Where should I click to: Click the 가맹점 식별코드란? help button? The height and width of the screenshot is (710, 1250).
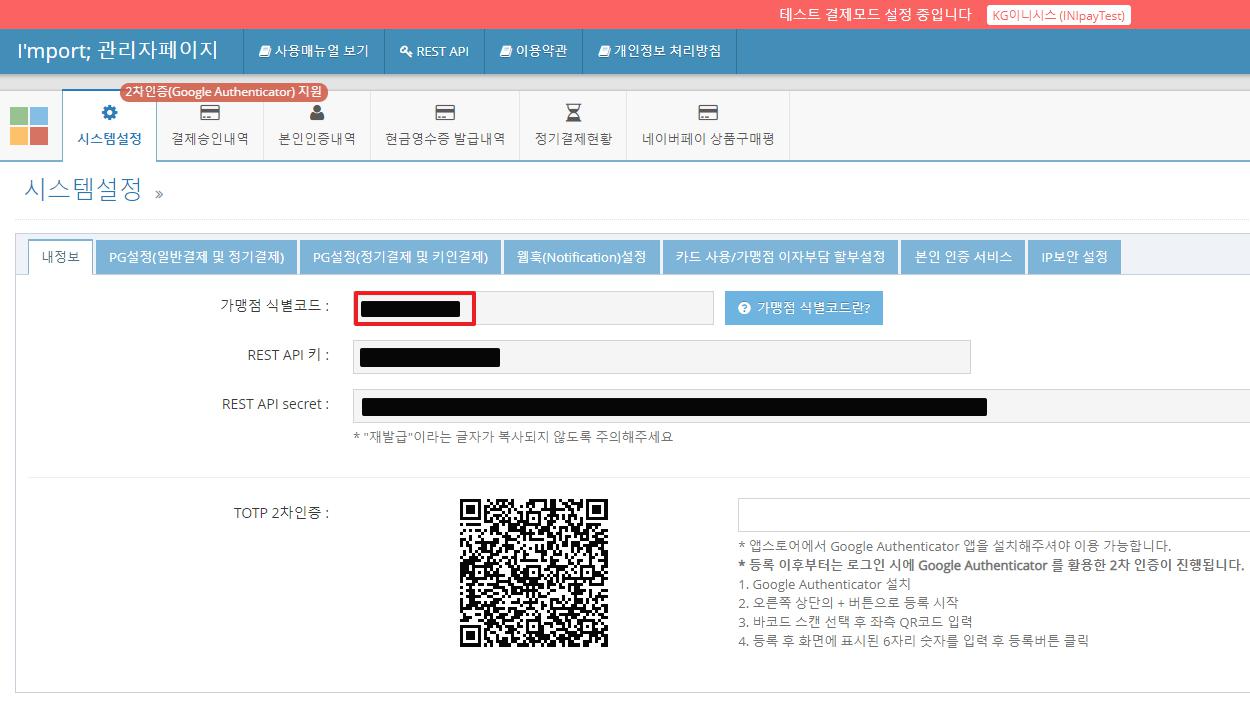[804, 308]
